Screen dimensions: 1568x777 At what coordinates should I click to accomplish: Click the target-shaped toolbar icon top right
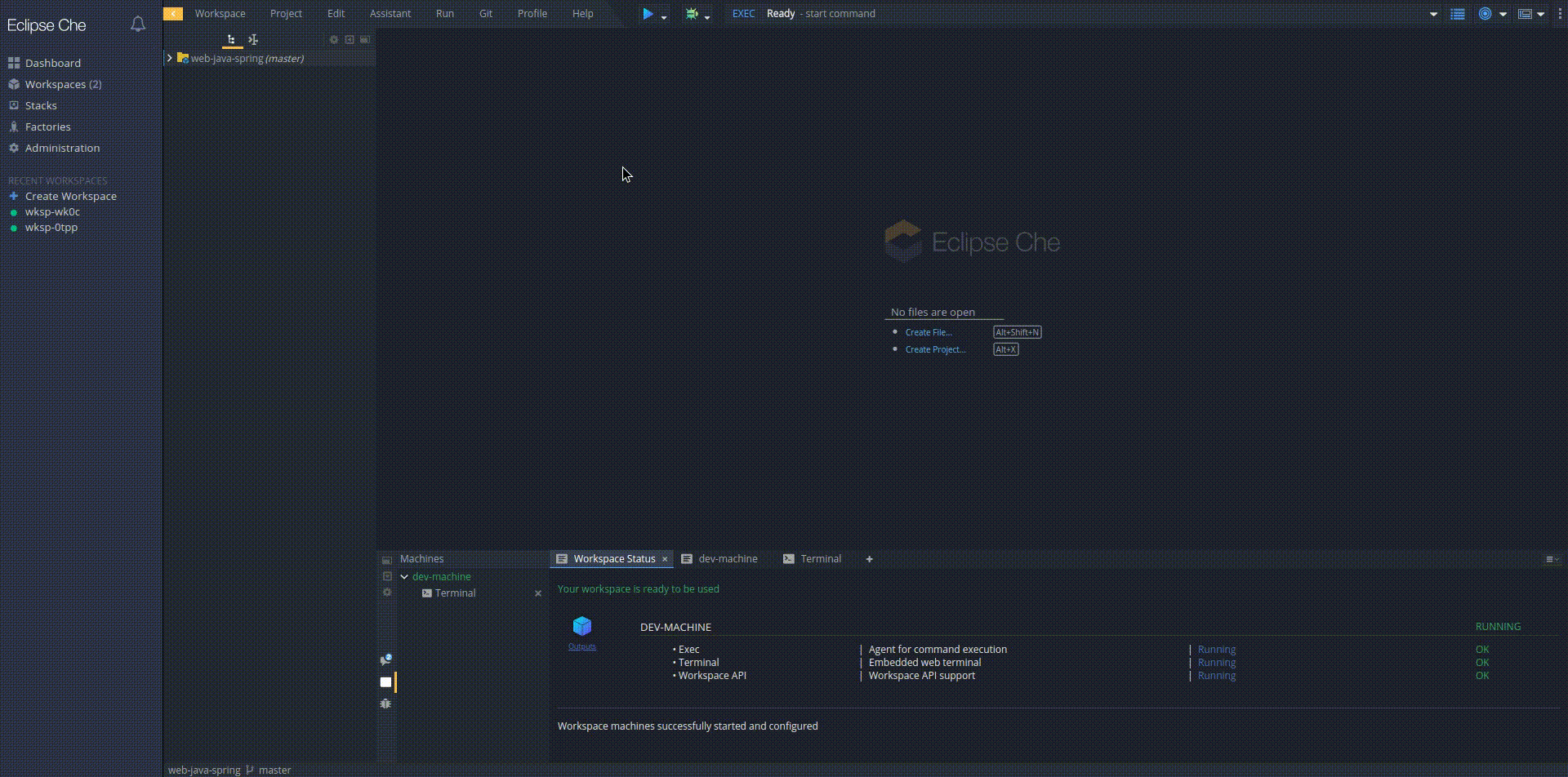tap(1486, 14)
